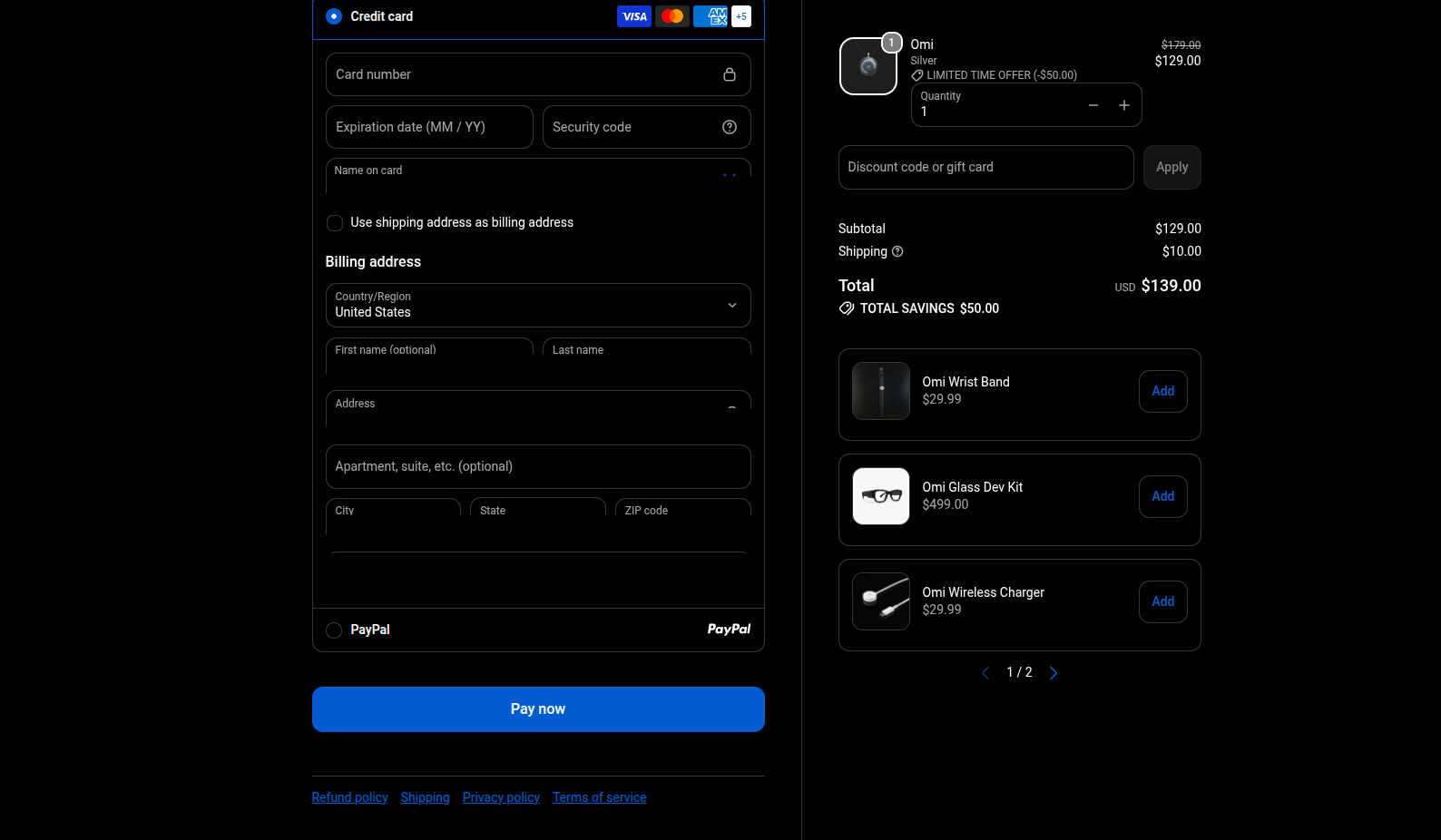The image size is (1441, 840).
Task: Increase Omi quantity with plus icon
Action: click(x=1124, y=105)
